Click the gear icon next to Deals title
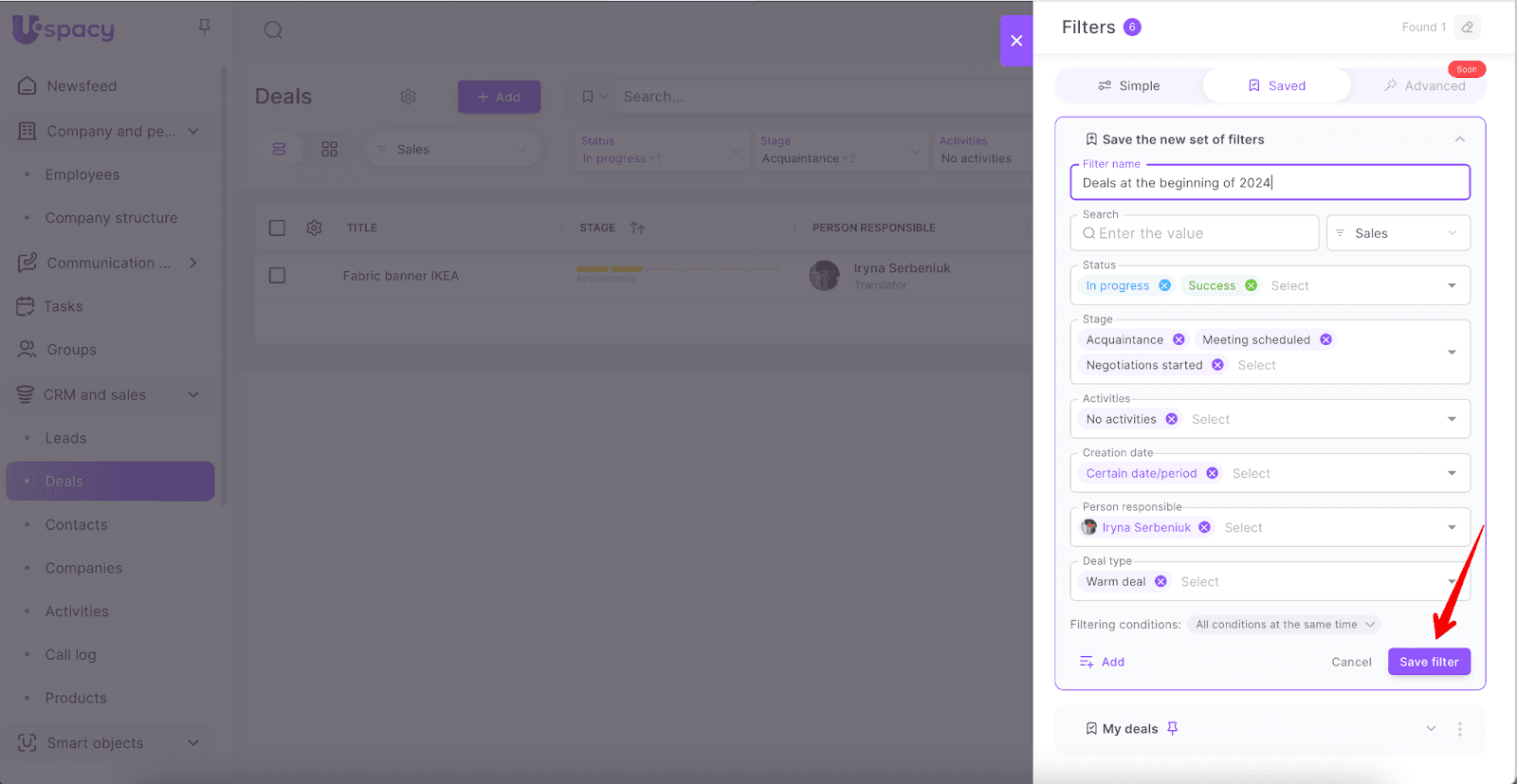 tap(408, 97)
